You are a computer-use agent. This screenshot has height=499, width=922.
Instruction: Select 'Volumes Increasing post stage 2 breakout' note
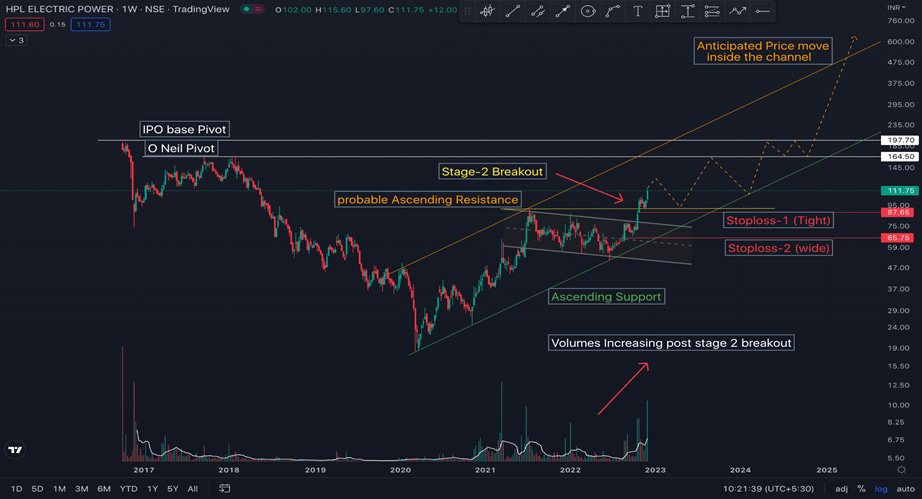click(x=671, y=343)
